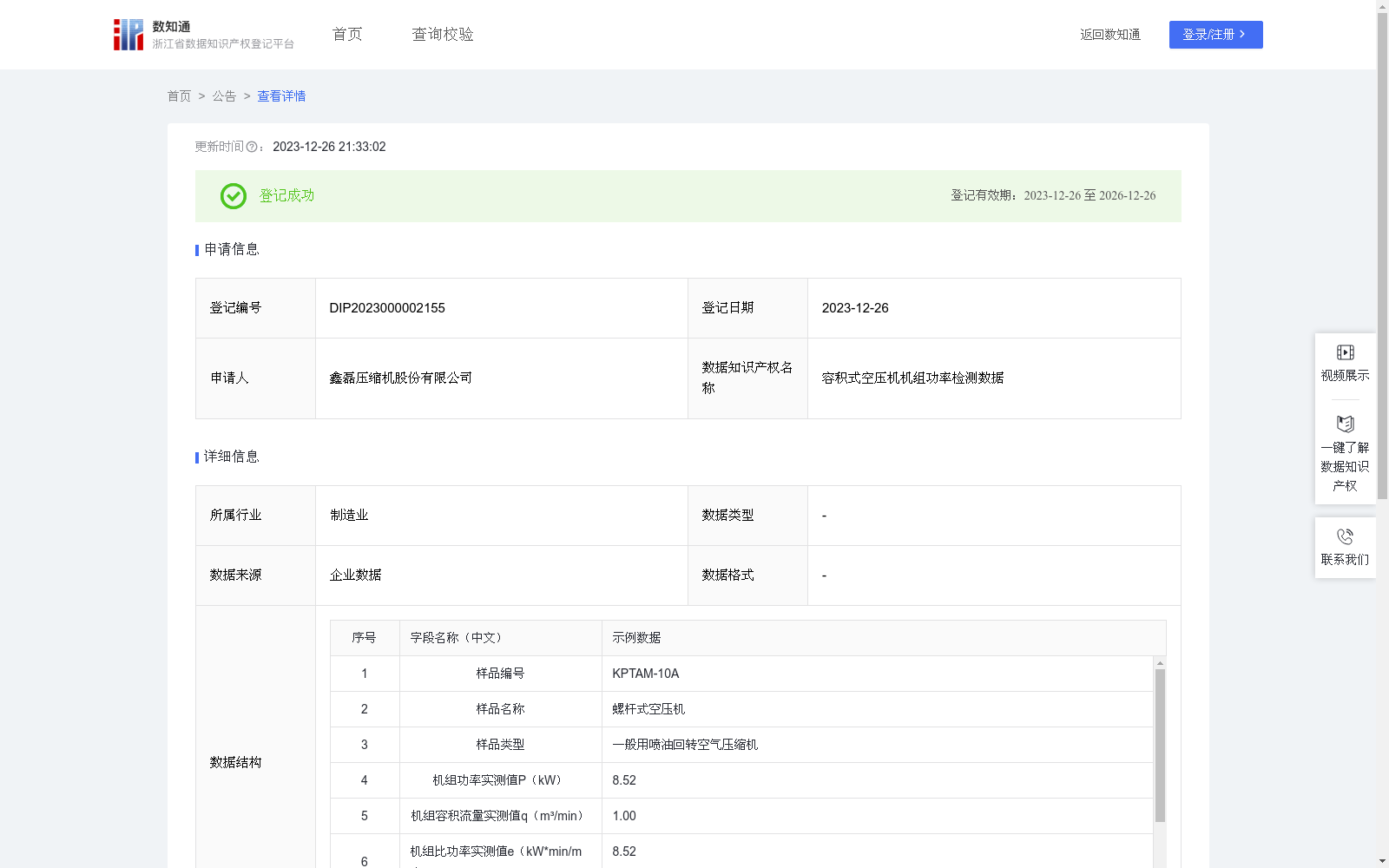Screen dimensions: 1389x868
Task: Select 制造业 industry value
Action: tap(349, 516)
